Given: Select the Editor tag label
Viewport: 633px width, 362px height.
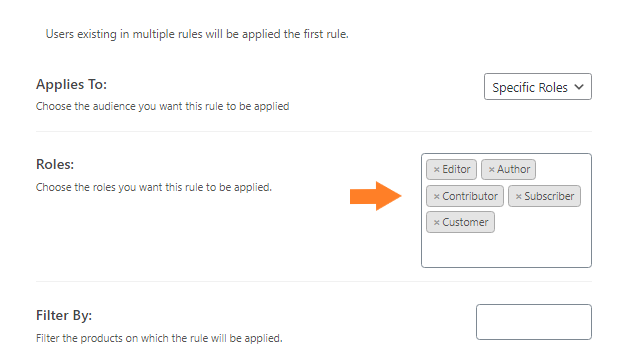Looking at the screenshot, I should pos(456,169).
